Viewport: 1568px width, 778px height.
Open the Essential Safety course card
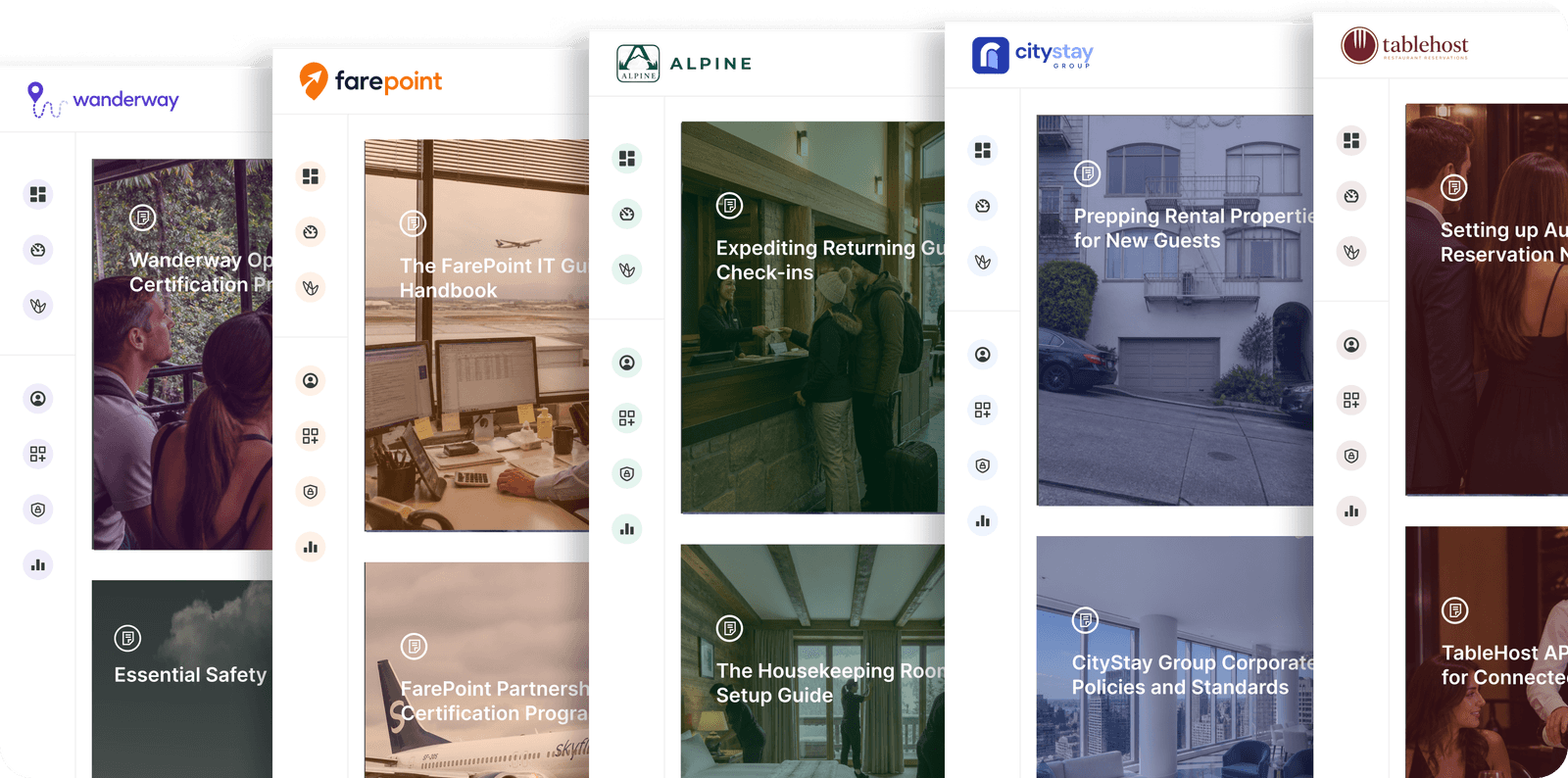coord(182,679)
